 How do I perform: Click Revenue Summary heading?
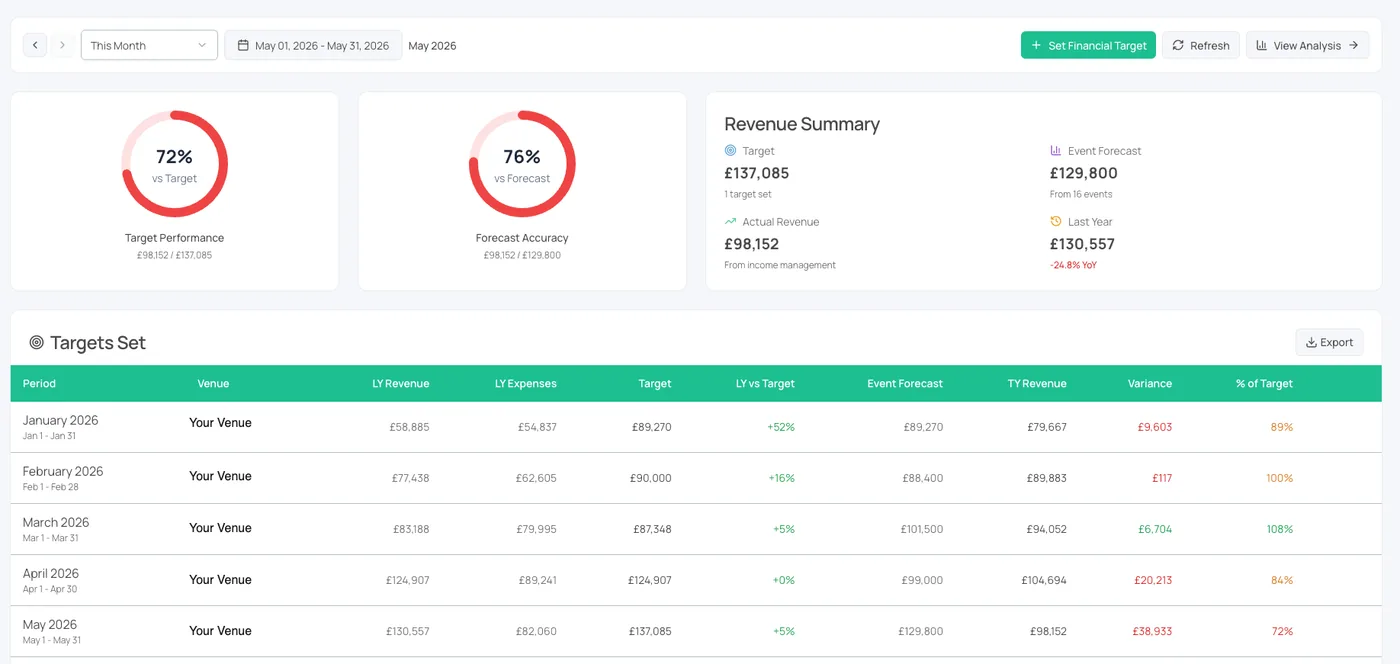click(802, 124)
